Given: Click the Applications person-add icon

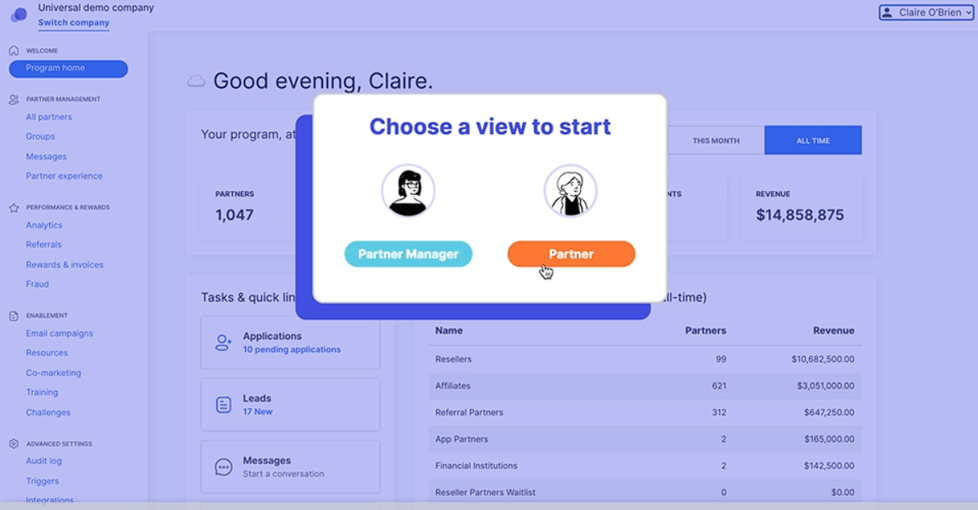Looking at the screenshot, I should tap(223, 342).
